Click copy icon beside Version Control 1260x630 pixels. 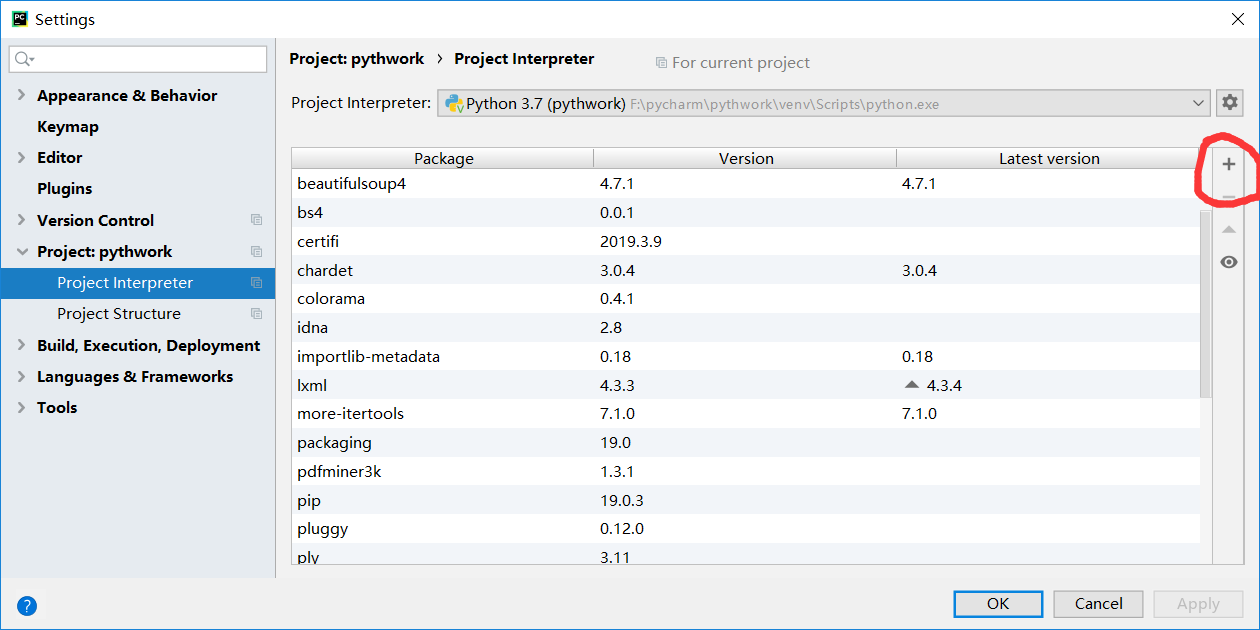tap(257, 220)
